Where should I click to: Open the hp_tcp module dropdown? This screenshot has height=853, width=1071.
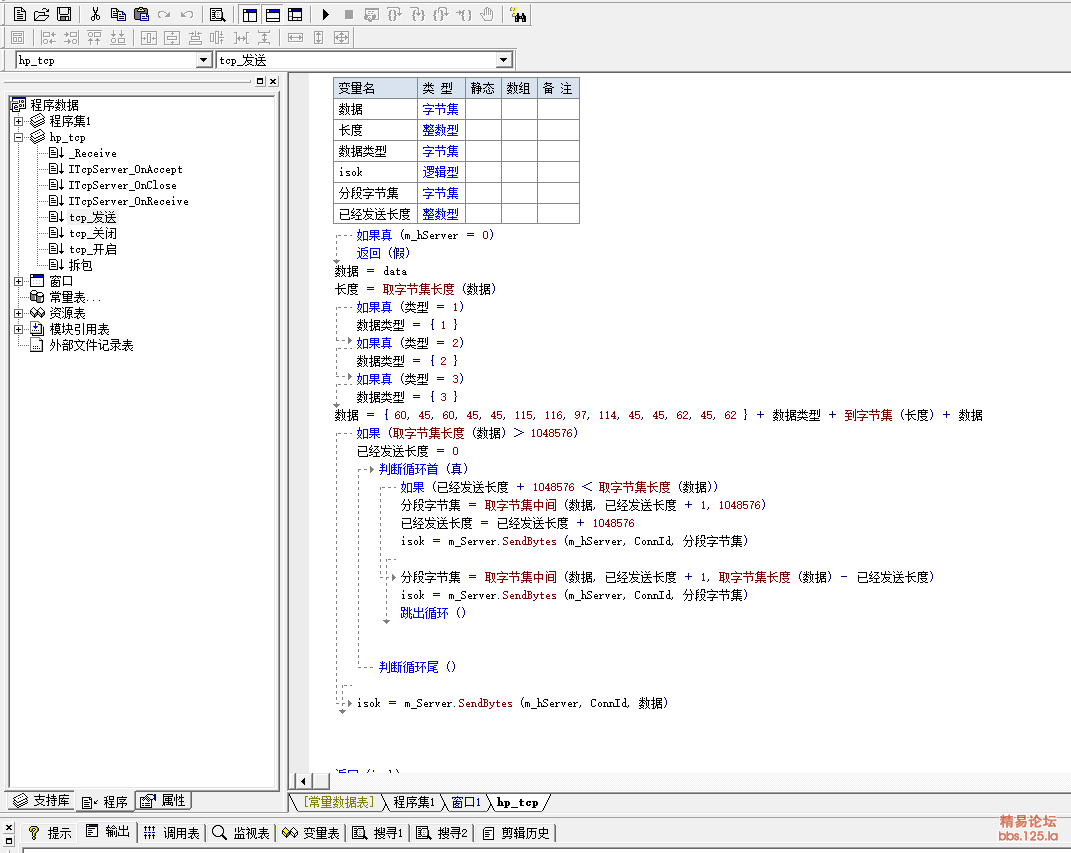(204, 60)
